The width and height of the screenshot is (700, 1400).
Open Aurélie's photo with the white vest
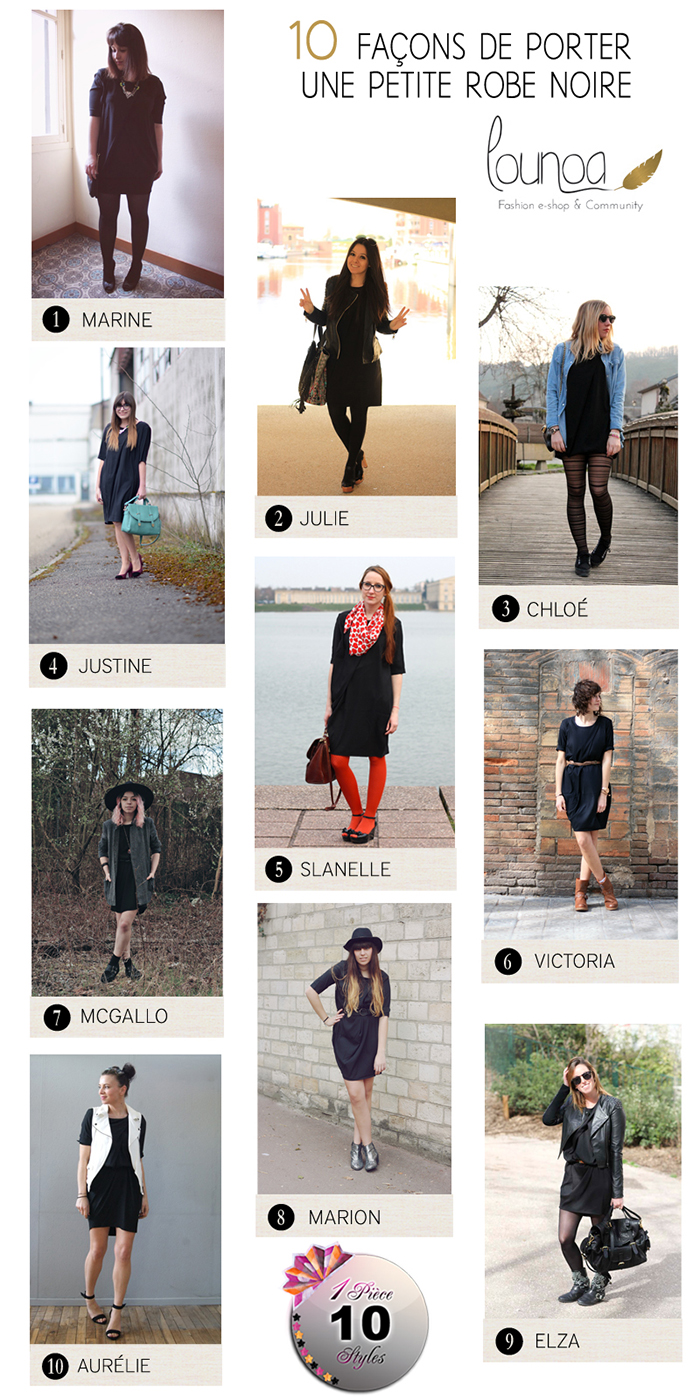tap(125, 1199)
